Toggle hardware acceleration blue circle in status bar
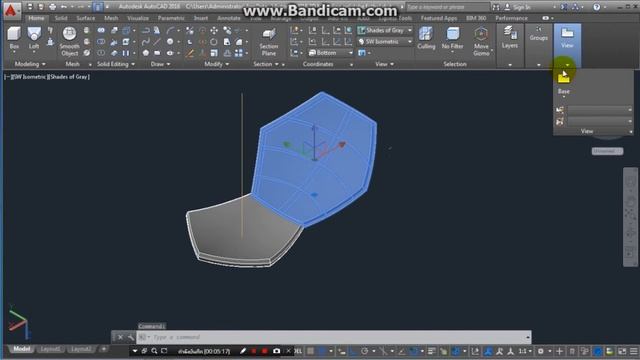 [x=598, y=351]
